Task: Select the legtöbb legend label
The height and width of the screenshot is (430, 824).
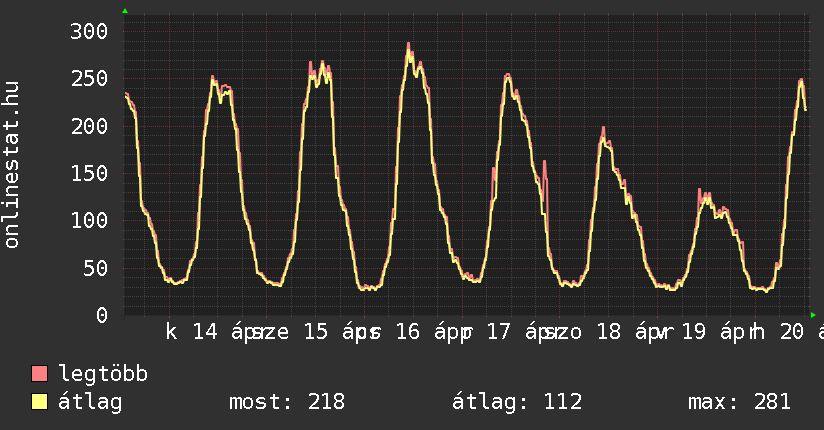Action: pyautogui.click(x=103, y=374)
